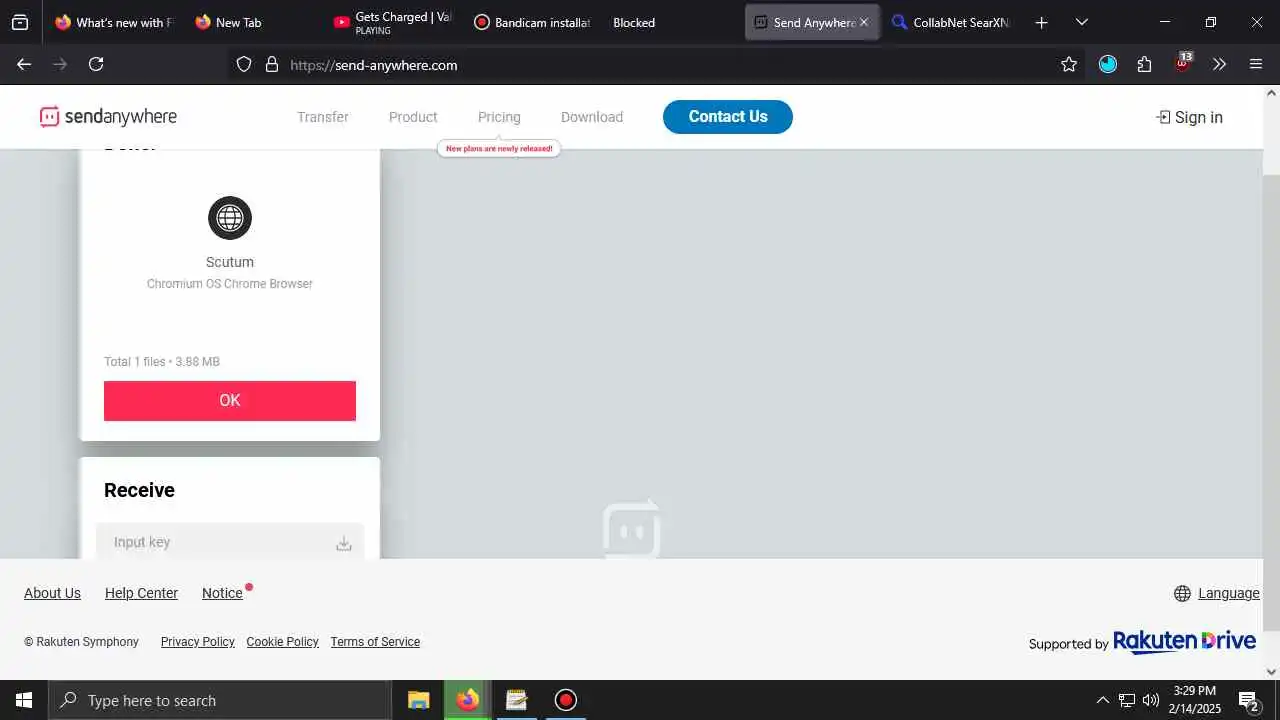Open the Transfer menu item

click(x=323, y=117)
